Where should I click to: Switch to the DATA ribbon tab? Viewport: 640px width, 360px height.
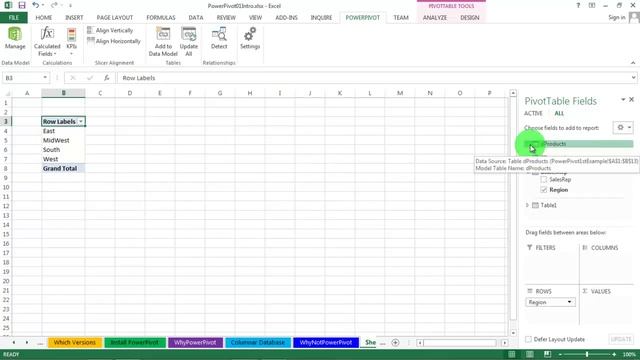pos(196,18)
